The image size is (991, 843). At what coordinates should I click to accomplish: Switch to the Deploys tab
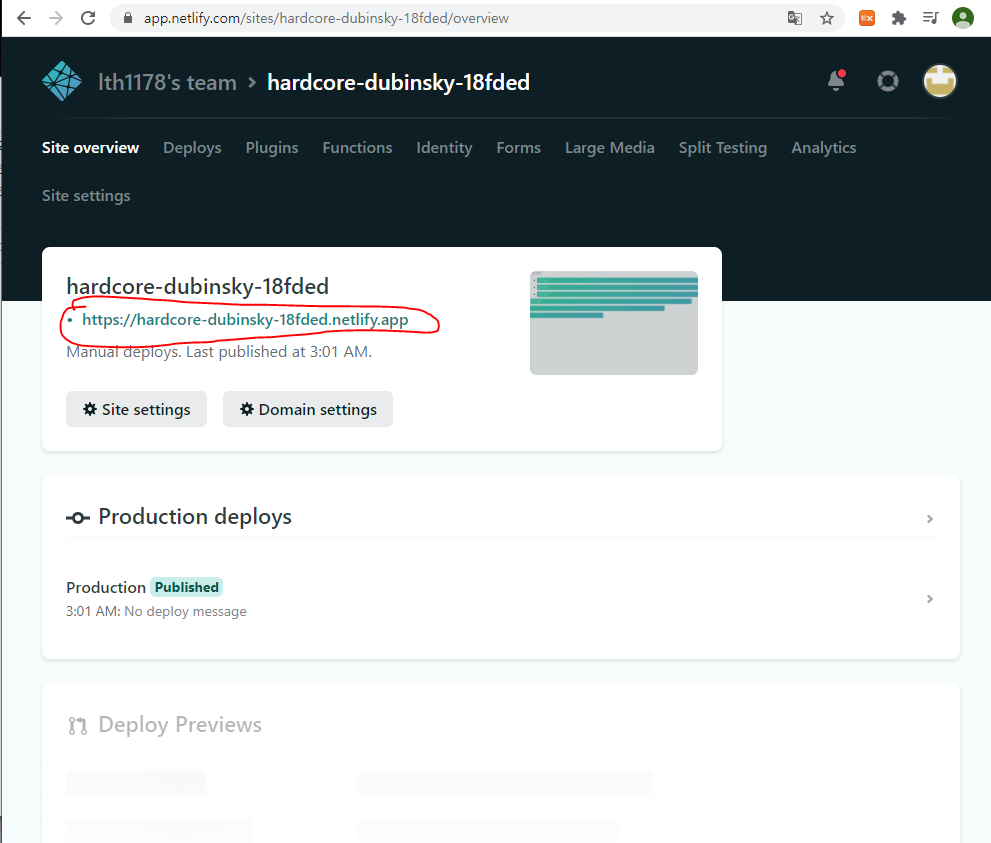[x=192, y=148]
